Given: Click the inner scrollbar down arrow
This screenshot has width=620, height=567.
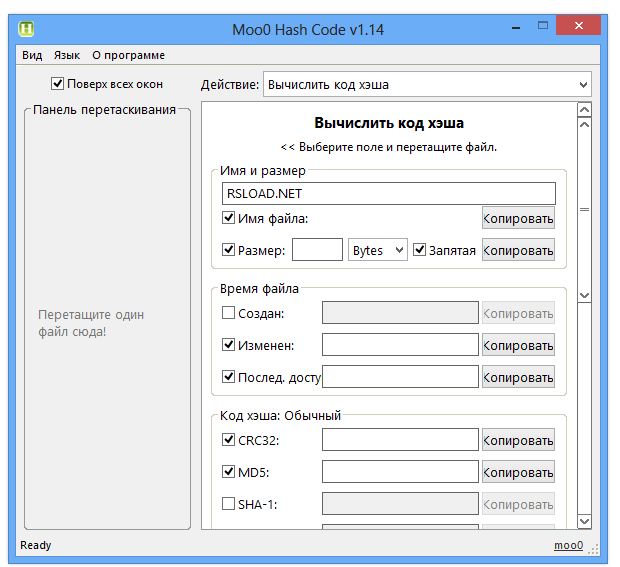Looking at the screenshot, I should click(584, 295).
